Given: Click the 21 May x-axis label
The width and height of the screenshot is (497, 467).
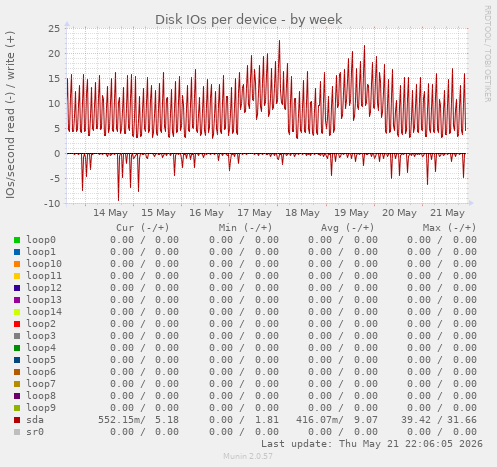Looking at the screenshot, I should click(x=447, y=213).
